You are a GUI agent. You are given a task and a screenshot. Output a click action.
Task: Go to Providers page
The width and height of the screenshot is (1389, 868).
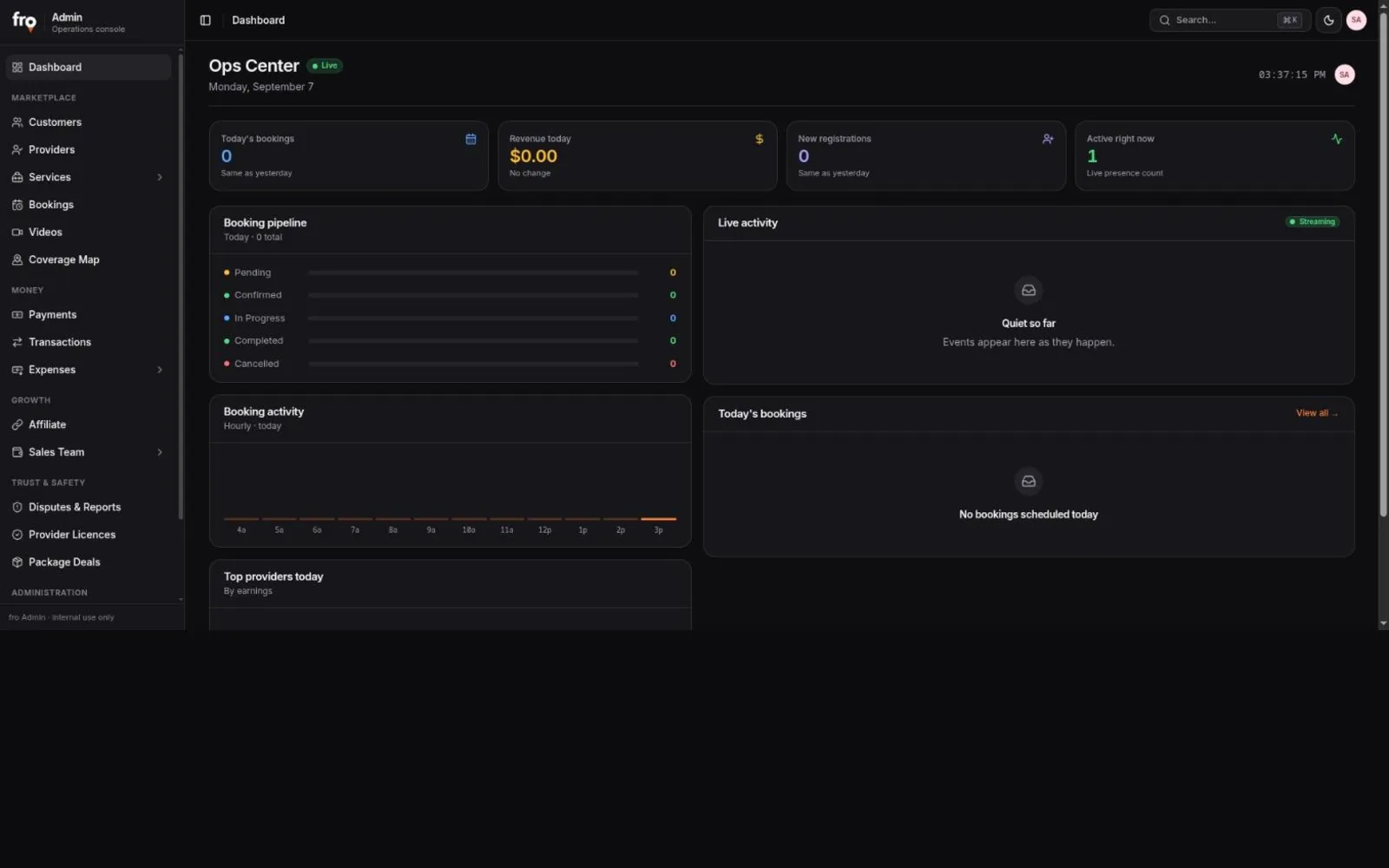[x=89, y=149]
